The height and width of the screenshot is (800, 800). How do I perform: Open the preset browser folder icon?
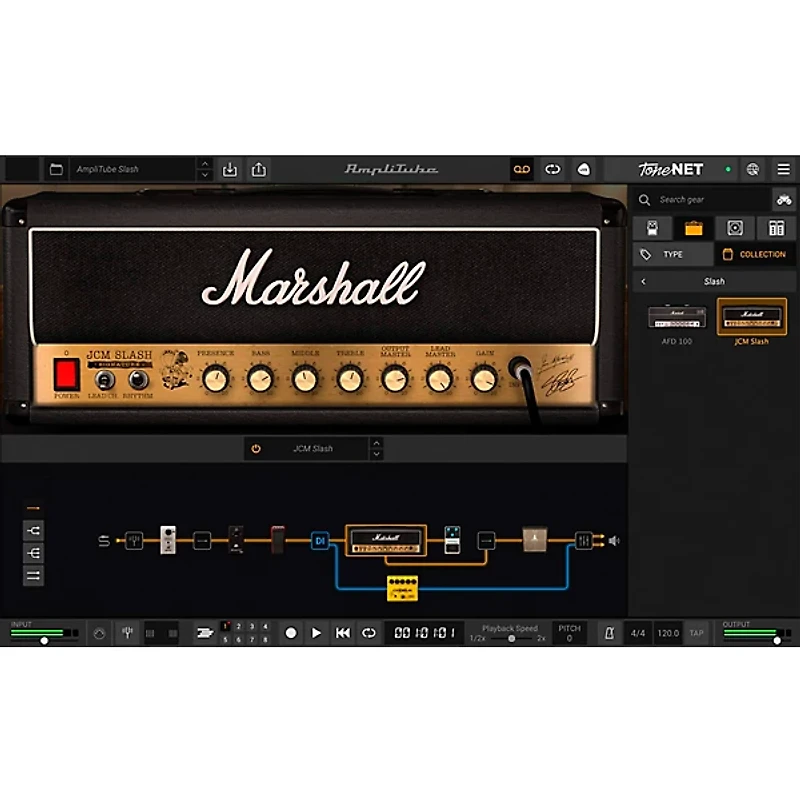(x=56, y=169)
